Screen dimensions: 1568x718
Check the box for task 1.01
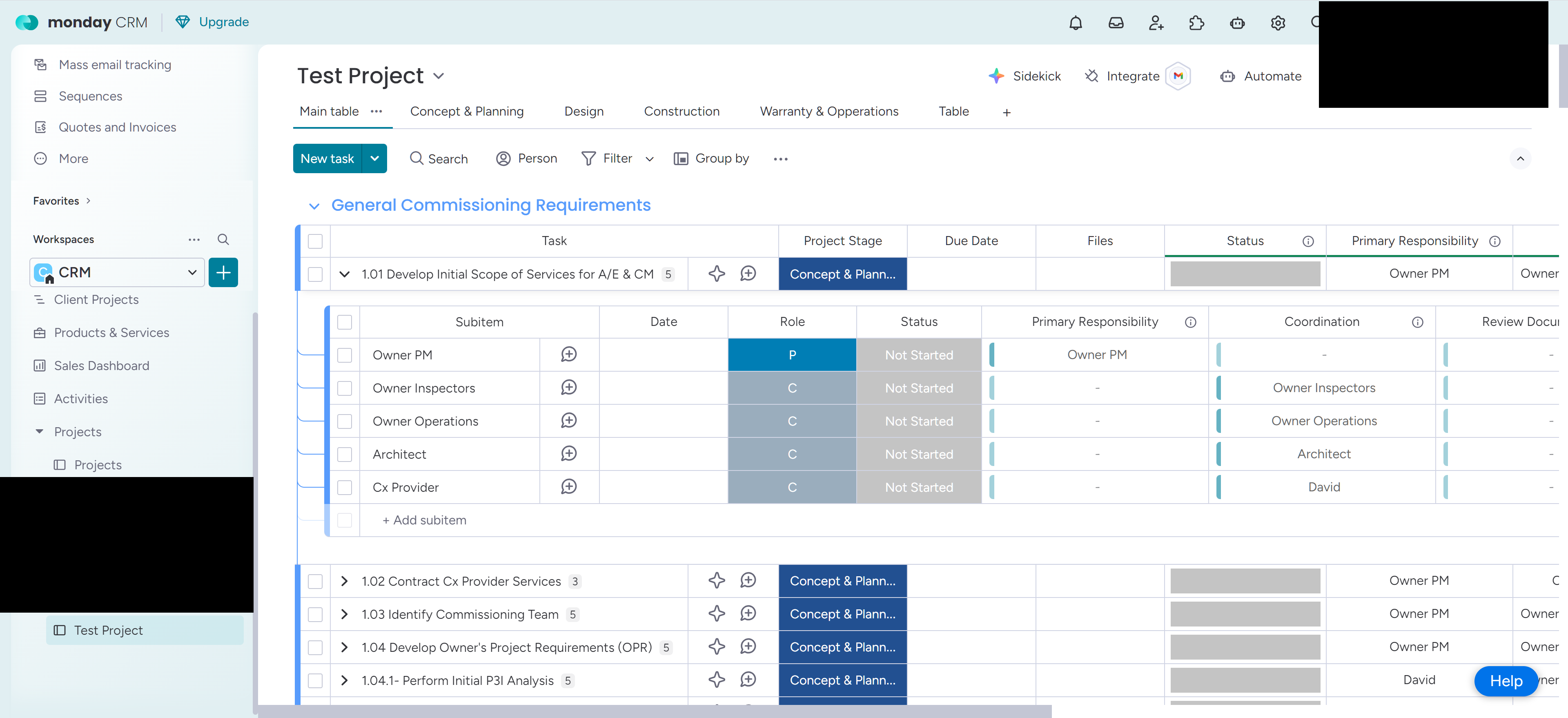point(315,274)
